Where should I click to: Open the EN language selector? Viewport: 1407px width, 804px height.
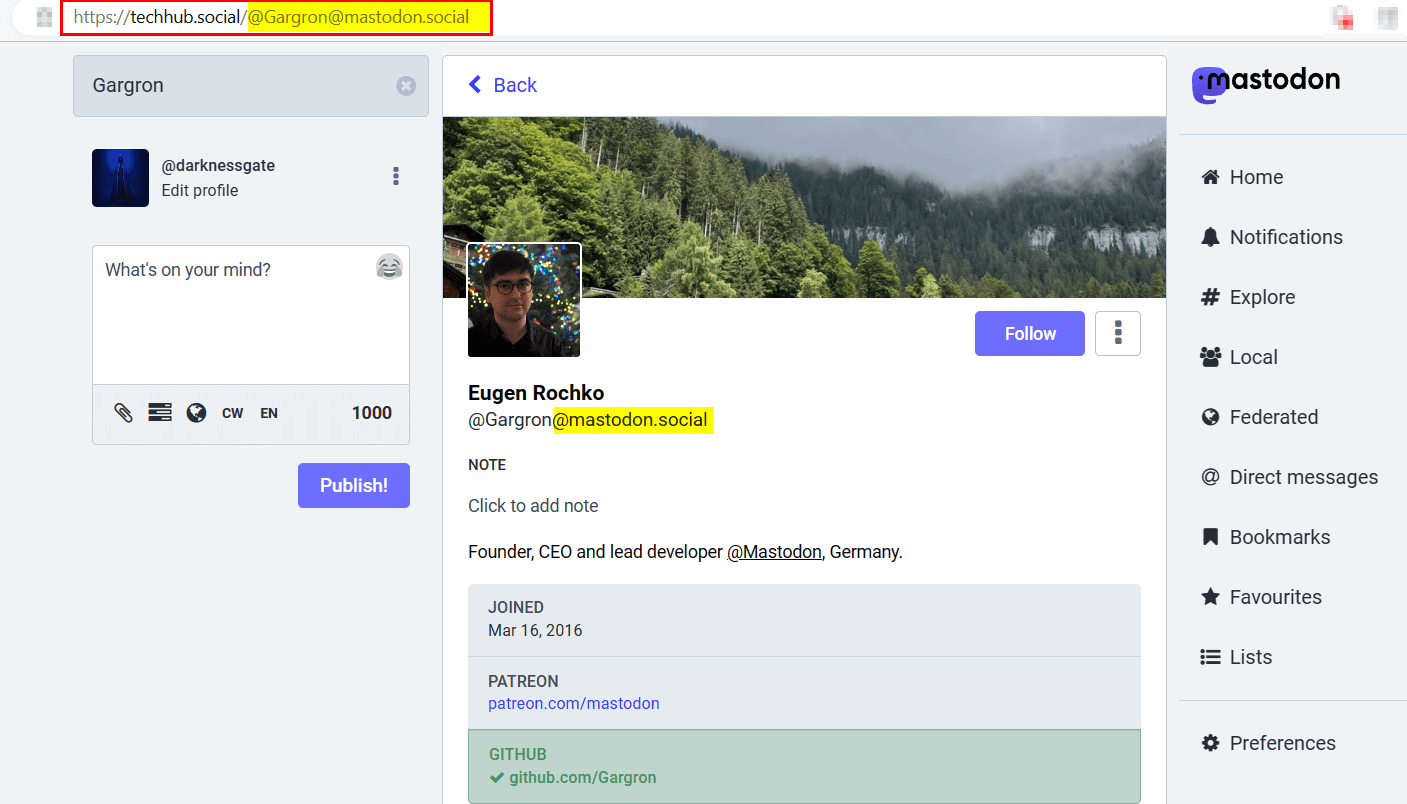pos(269,413)
